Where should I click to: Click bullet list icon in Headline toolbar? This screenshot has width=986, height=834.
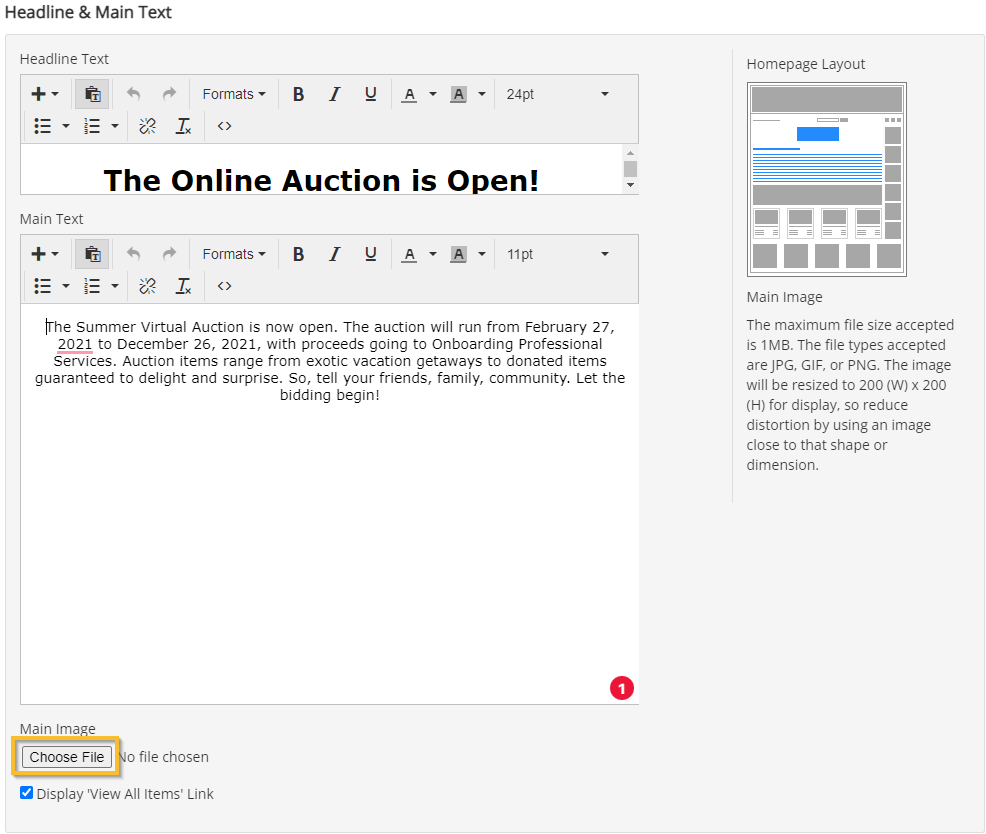tap(42, 126)
